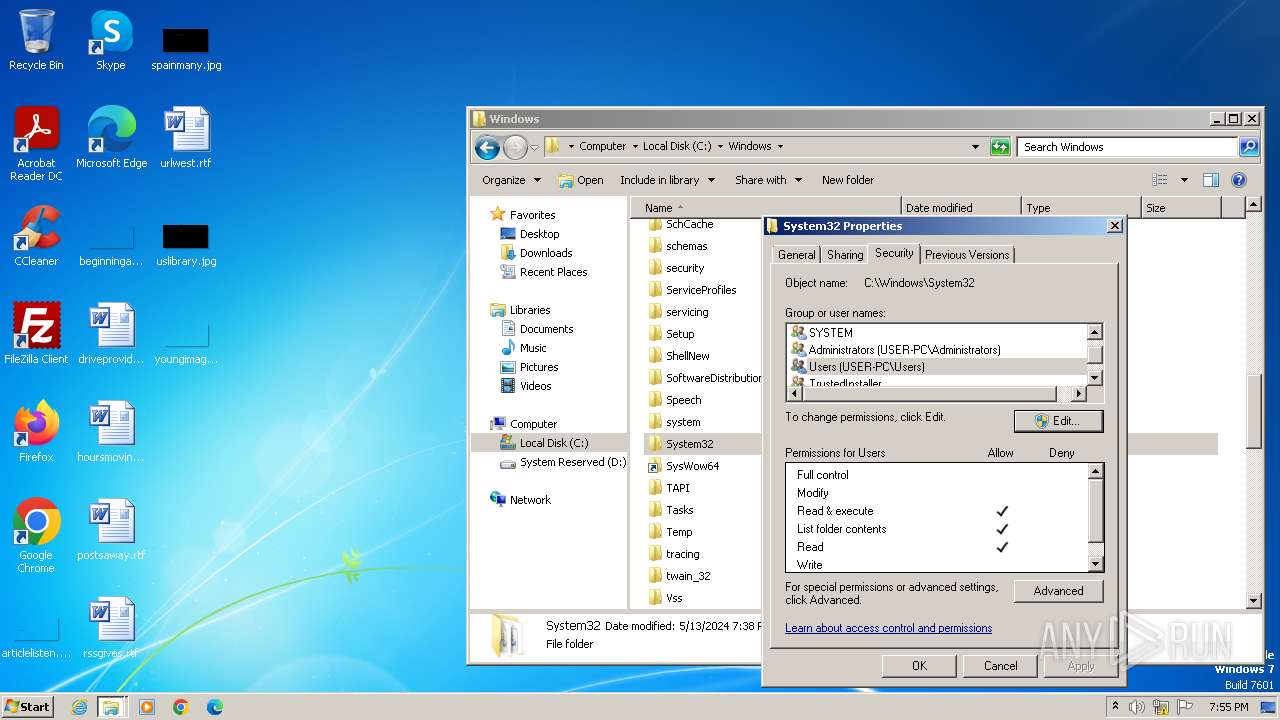
Task: Switch to the General tab
Action: (x=797, y=255)
